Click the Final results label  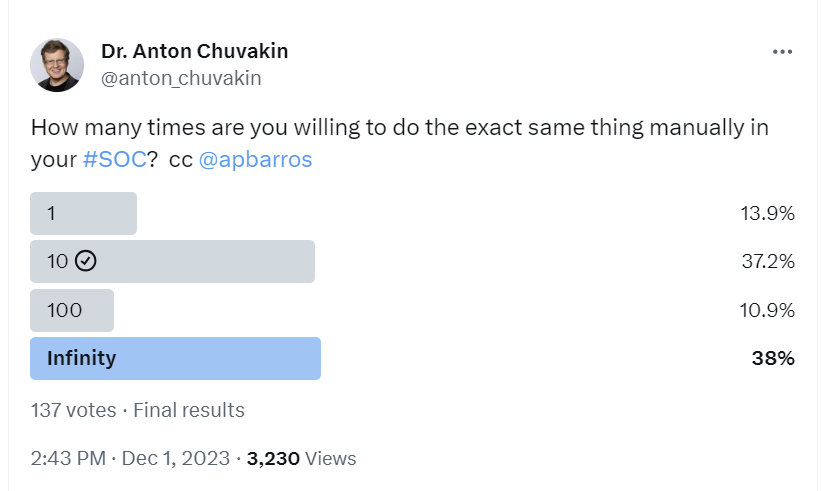pos(189,410)
